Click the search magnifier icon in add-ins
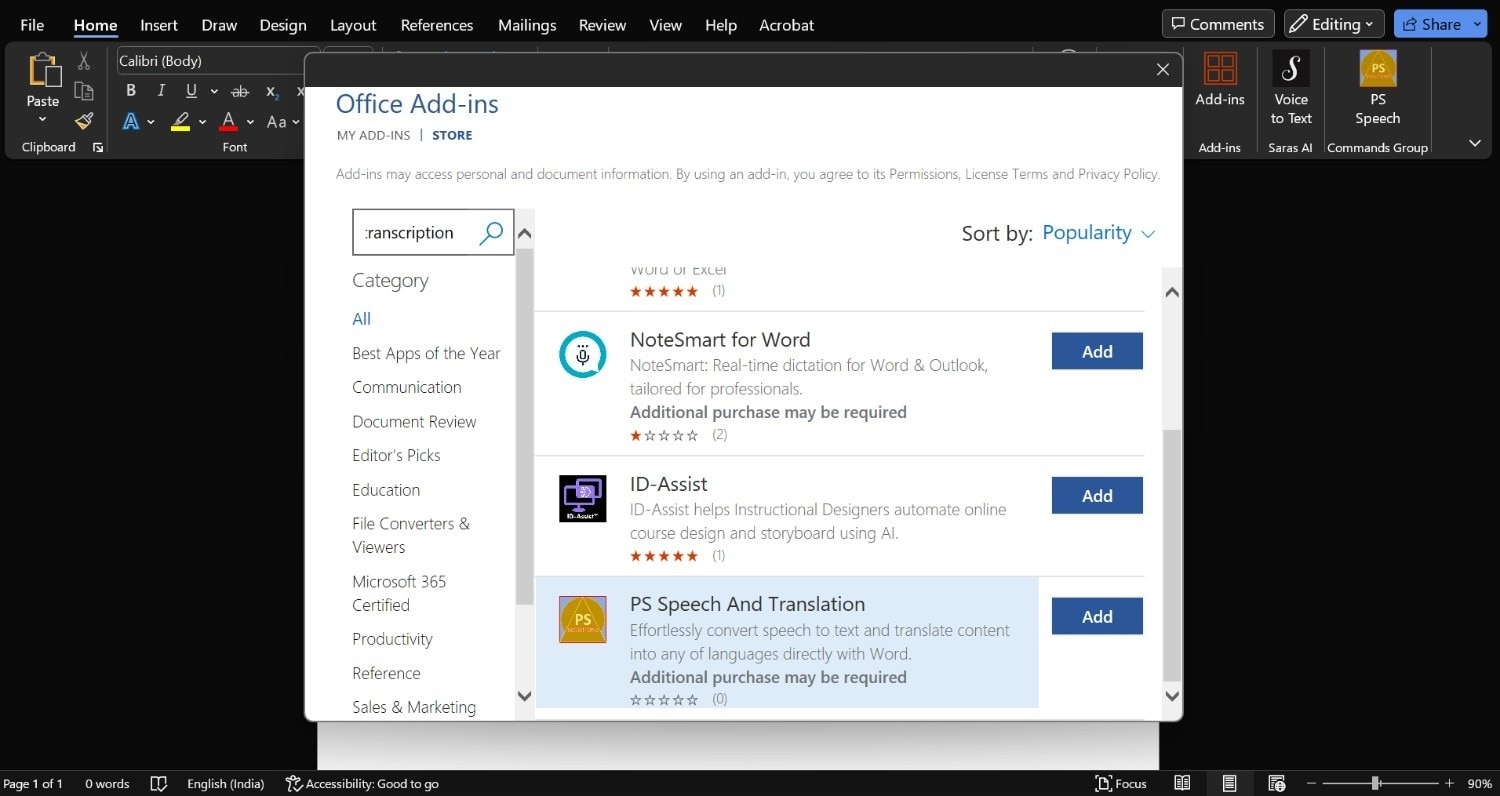Screen dimensions: 1500x796 click(491, 233)
